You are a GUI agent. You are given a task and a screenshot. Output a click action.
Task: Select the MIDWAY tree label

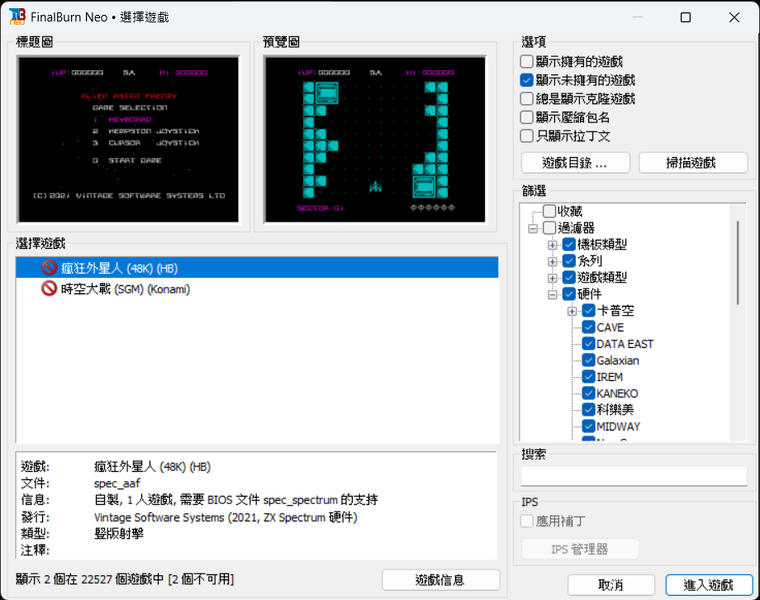coord(618,426)
